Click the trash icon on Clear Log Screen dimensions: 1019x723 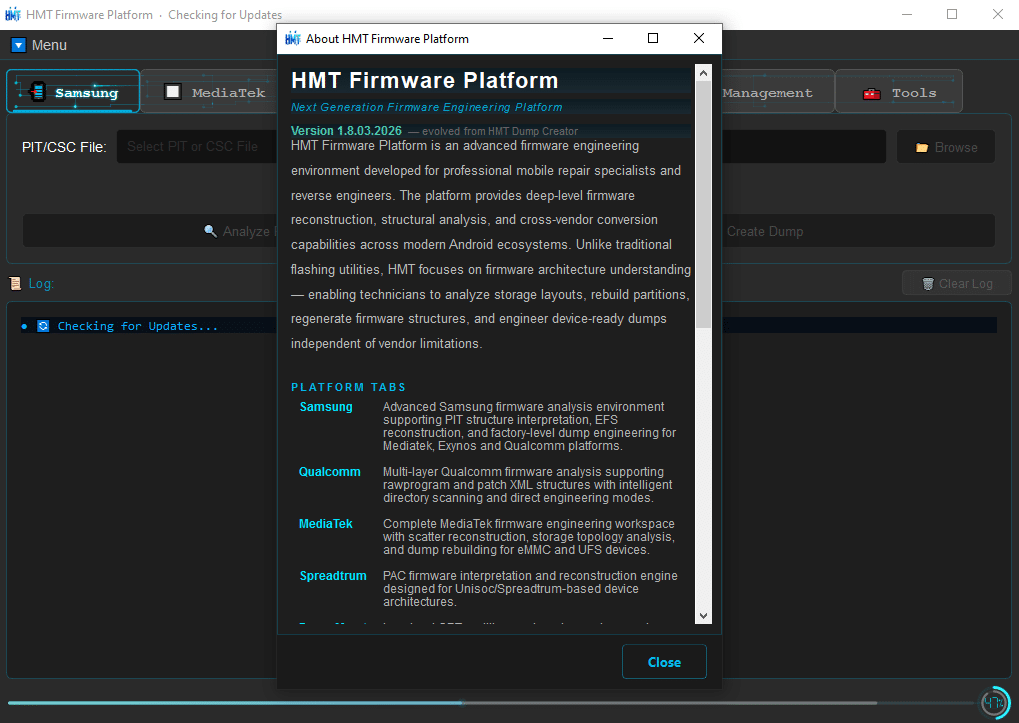pos(927,284)
